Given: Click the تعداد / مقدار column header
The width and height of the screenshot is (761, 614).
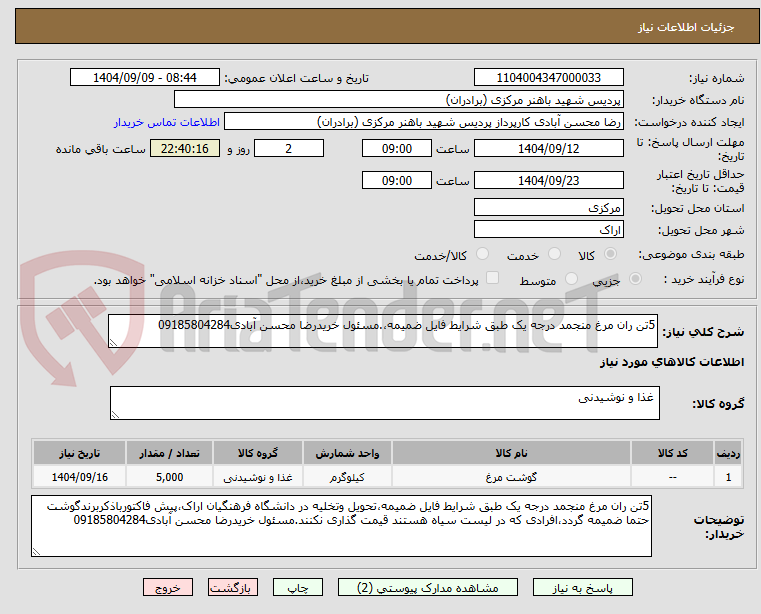Looking at the screenshot, I should pyautogui.click(x=169, y=453).
